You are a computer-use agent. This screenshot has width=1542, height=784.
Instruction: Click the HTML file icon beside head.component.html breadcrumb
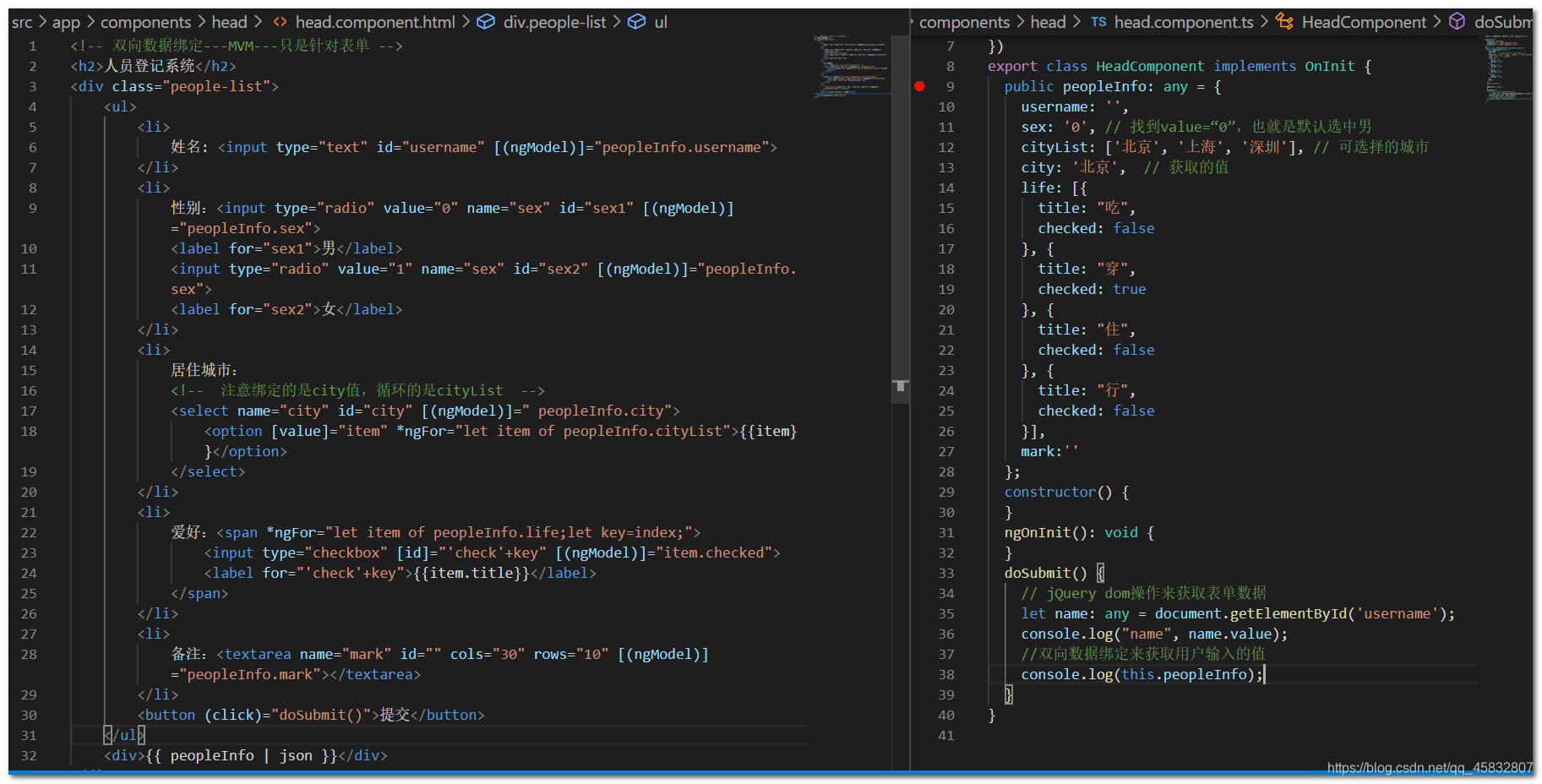(280, 22)
